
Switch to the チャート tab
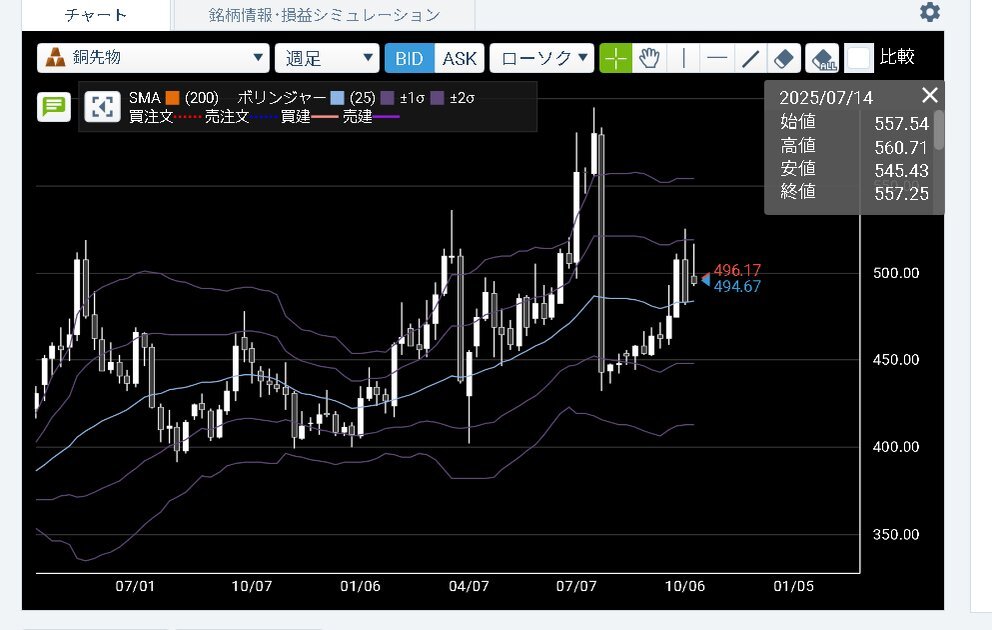coord(96,15)
